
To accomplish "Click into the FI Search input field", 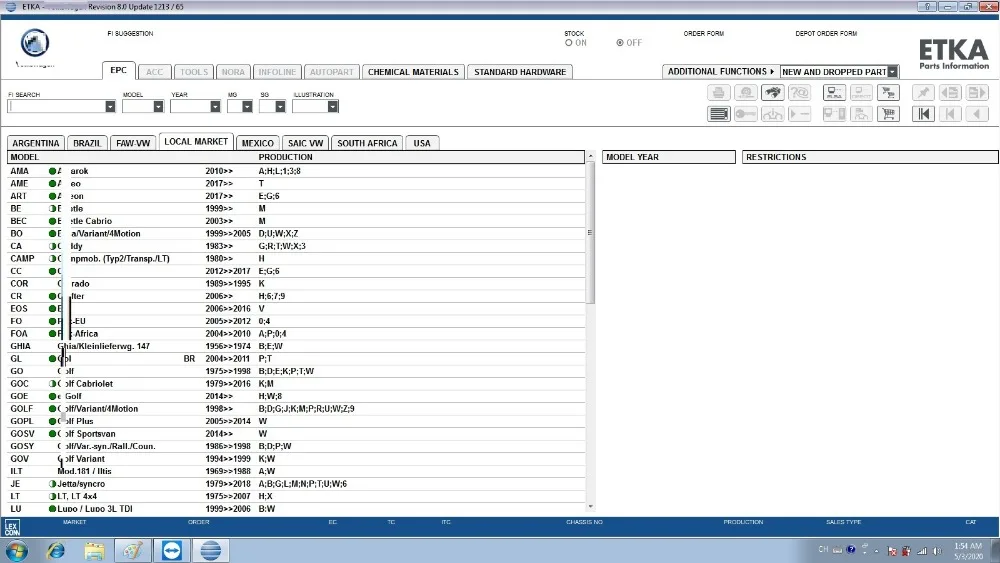I will (x=56, y=106).
